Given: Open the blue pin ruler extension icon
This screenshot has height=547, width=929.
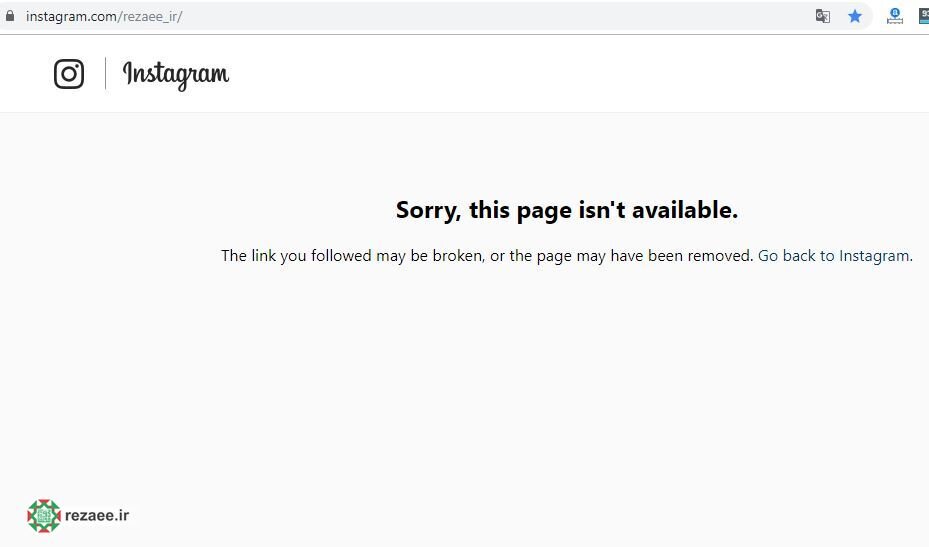Looking at the screenshot, I should point(895,16).
